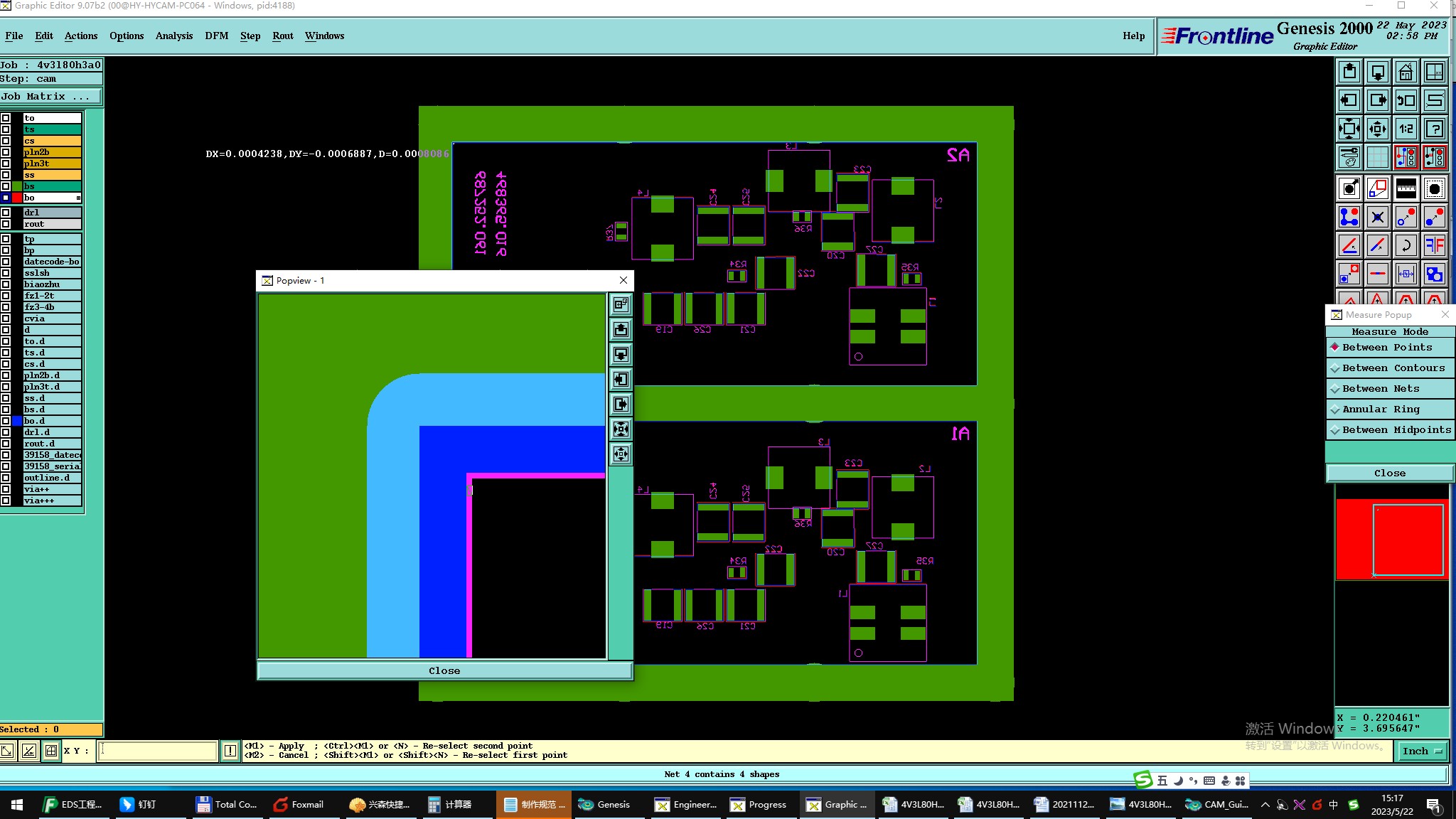Click the red swatch of the bo layer
The width and height of the screenshot is (1456, 819).
(x=17, y=198)
